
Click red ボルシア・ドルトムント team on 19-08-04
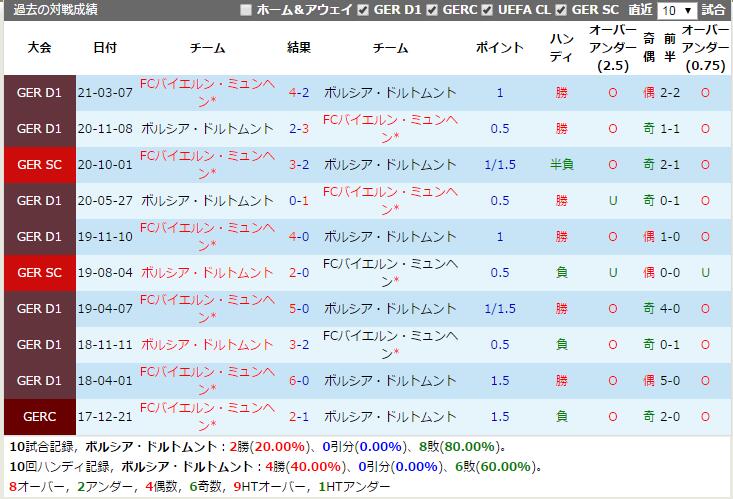pyautogui.click(x=207, y=273)
